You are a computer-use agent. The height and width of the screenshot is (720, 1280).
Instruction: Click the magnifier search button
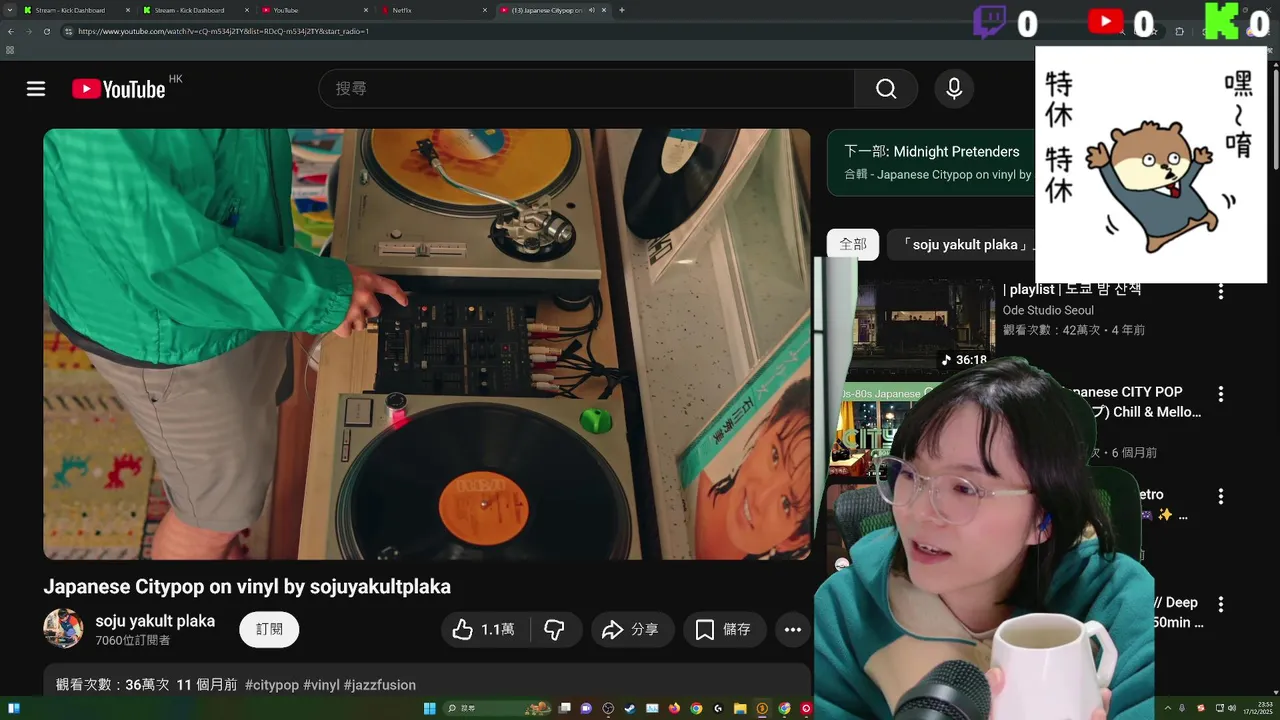(x=886, y=89)
